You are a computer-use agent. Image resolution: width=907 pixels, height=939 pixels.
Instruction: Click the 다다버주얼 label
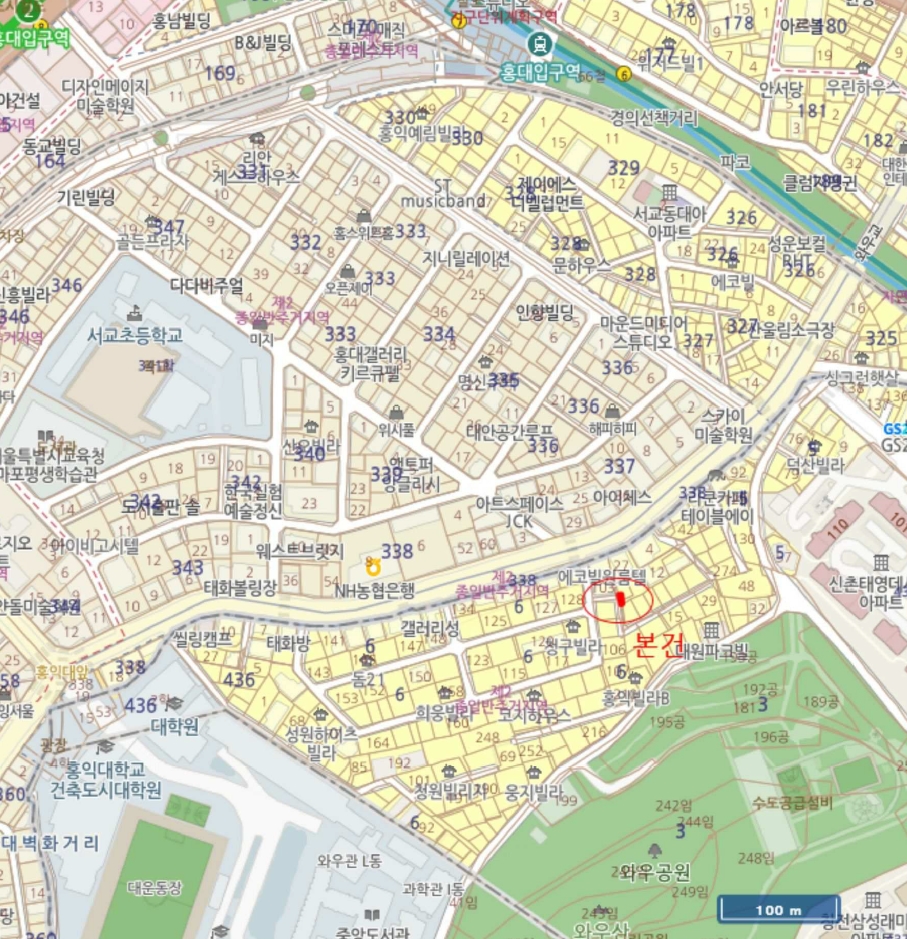coord(207,286)
